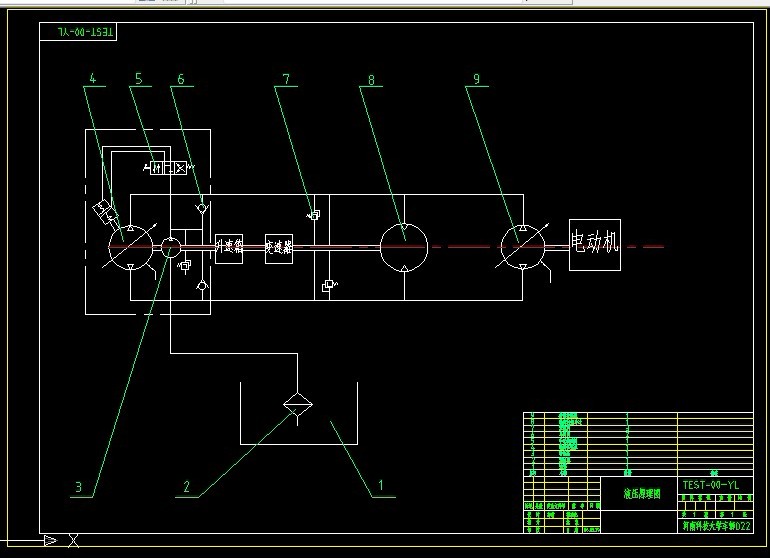Select the oil filter diamond symbol in the tank
The image size is (770, 558).
[x=298, y=404]
